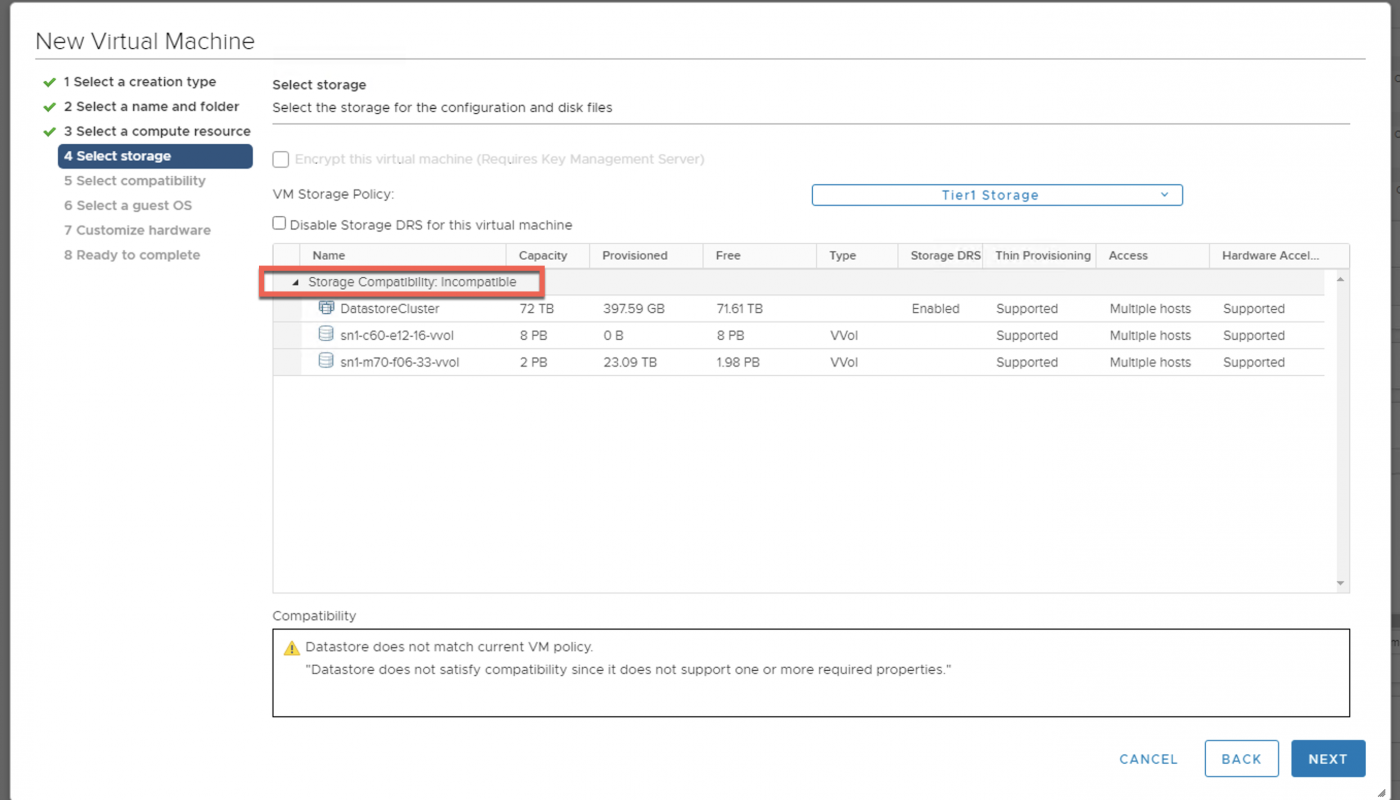Click the sn1-c60-e12-16-vvol datastore icon

click(326, 335)
